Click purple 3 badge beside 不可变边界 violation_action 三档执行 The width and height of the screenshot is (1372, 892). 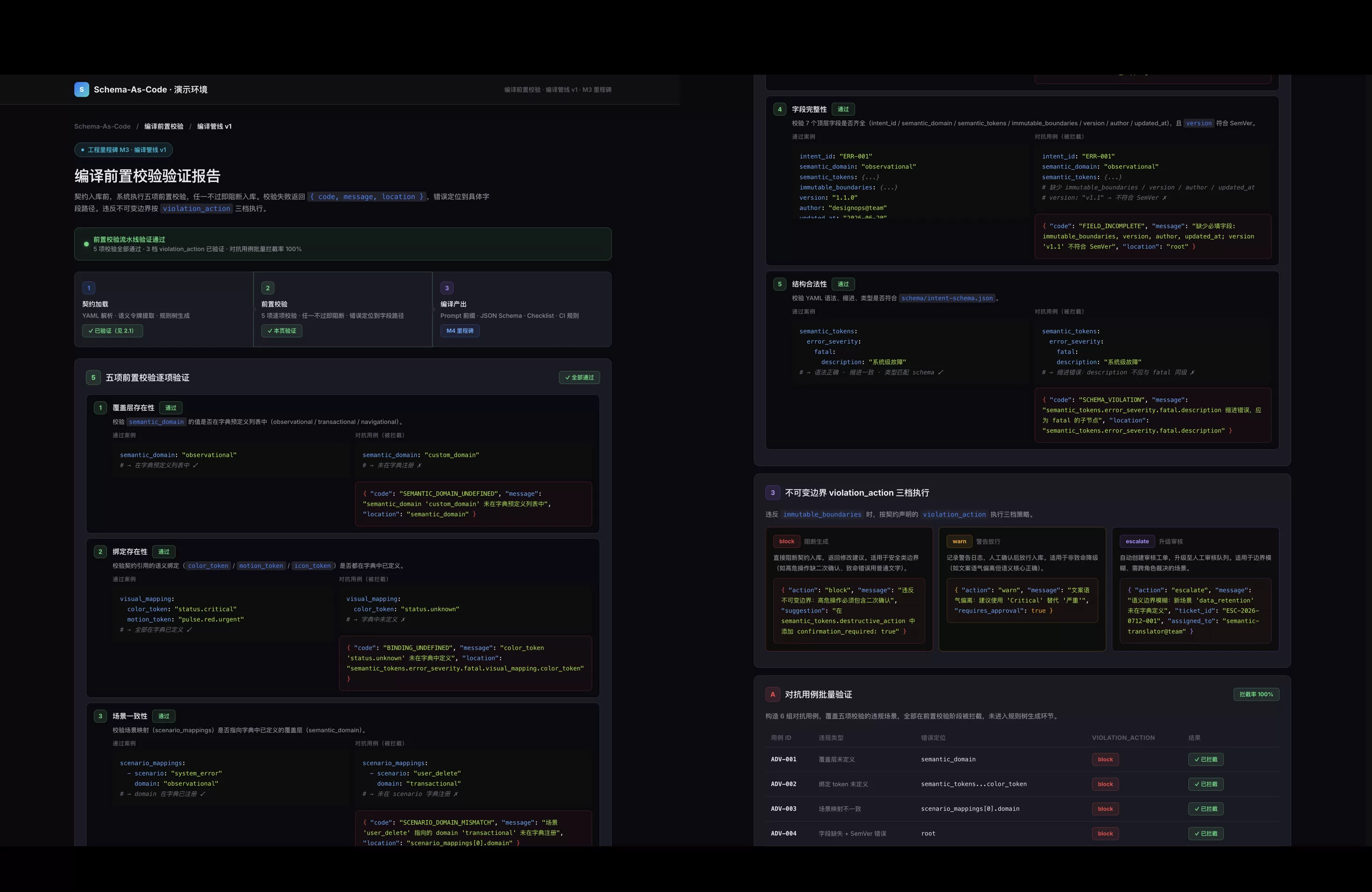click(772, 493)
